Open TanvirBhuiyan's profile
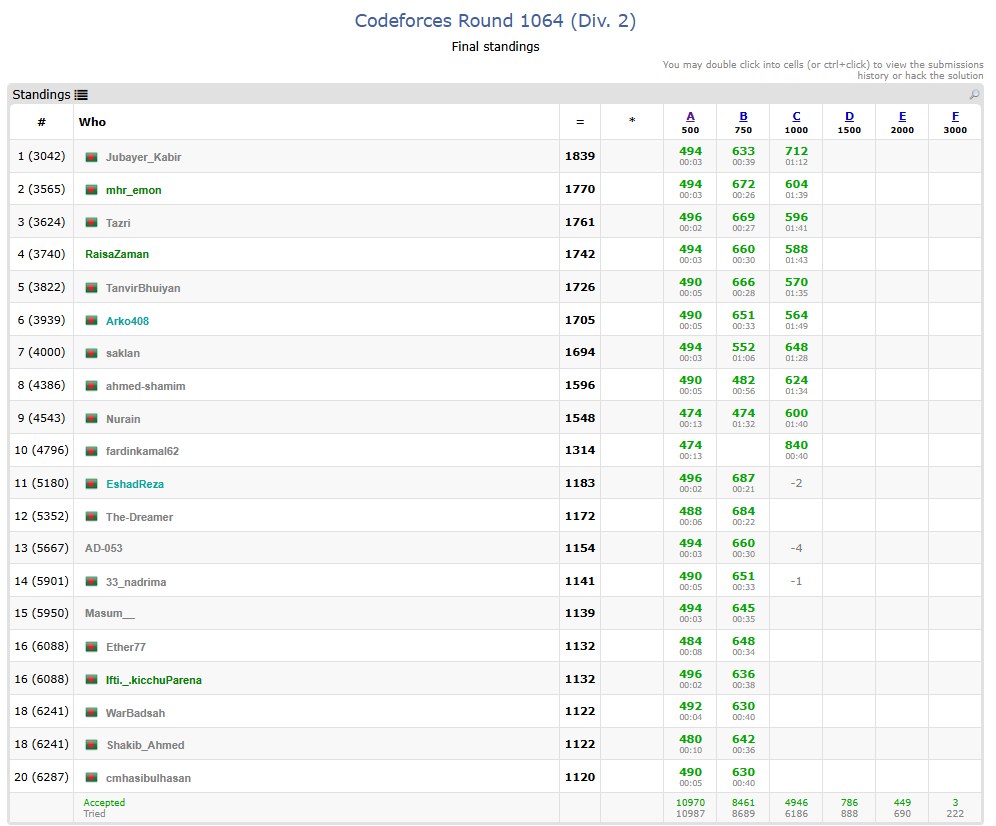The height and width of the screenshot is (826, 996). click(x=143, y=288)
